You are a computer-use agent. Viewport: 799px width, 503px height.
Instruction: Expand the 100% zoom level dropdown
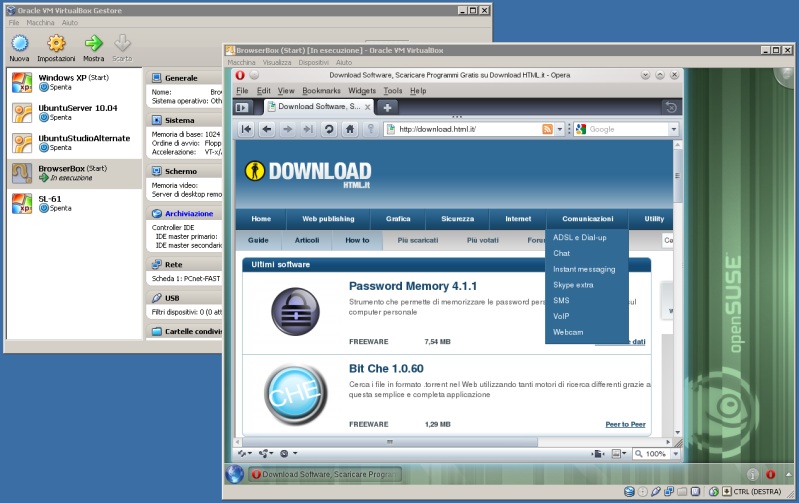[673, 453]
